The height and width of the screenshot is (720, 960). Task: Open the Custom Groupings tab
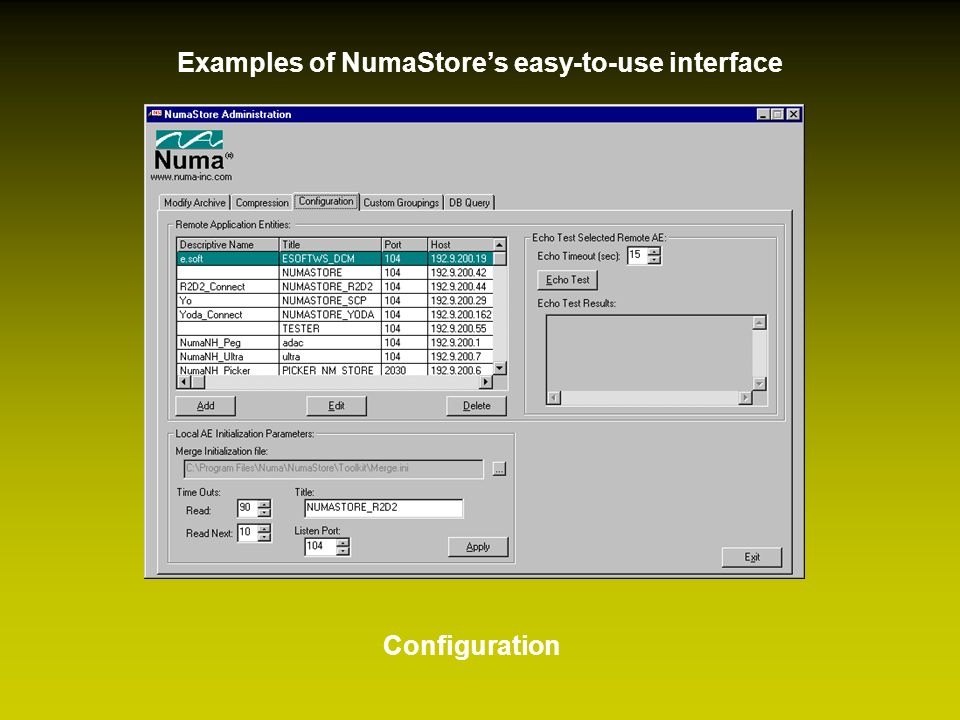pyautogui.click(x=401, y=203)
